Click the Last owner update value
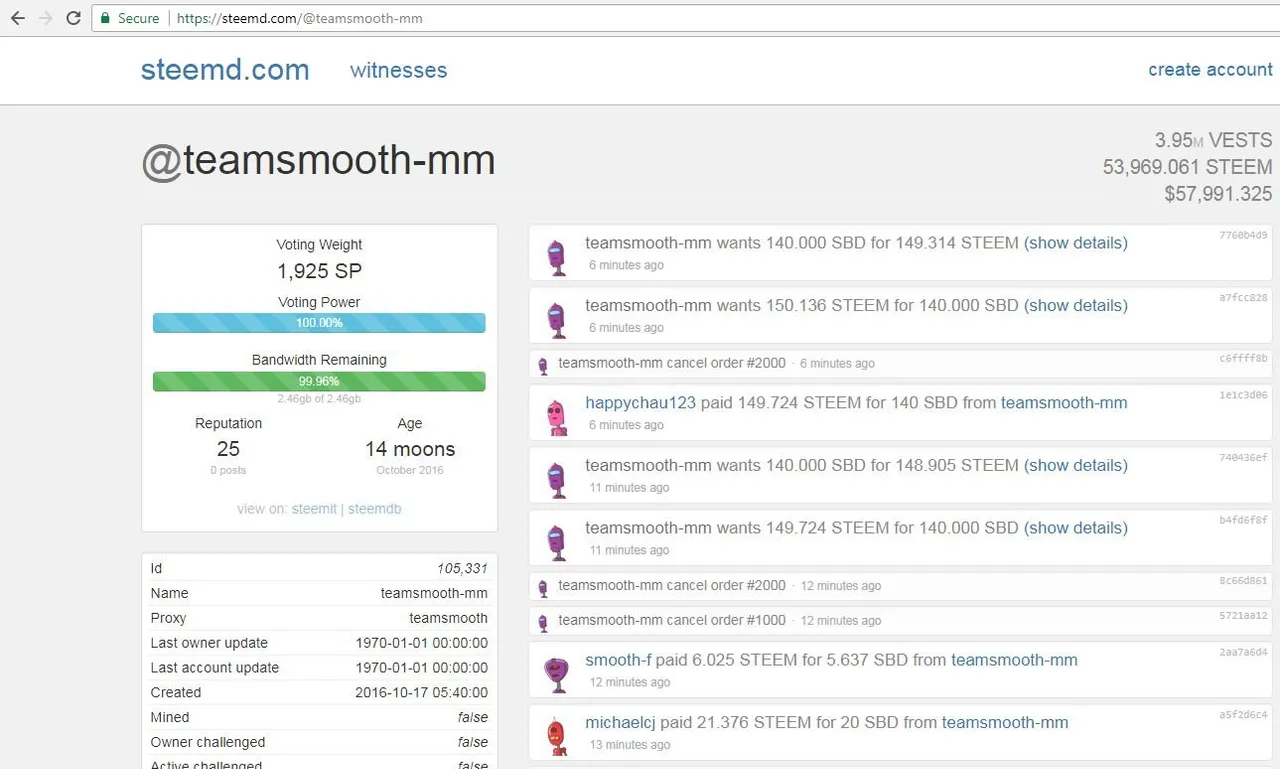 click(421, 643)
